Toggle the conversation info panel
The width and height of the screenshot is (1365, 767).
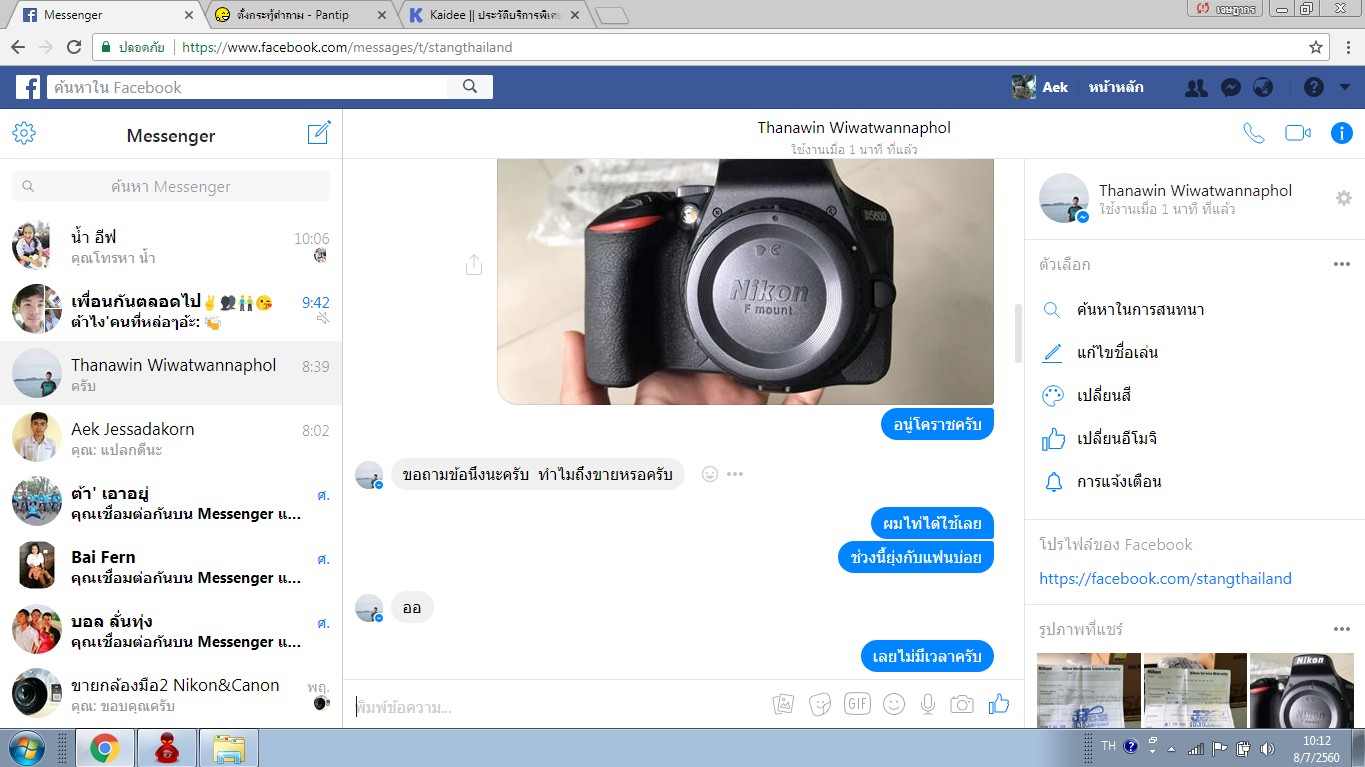pyautogui.click(x=1341, y=133)
